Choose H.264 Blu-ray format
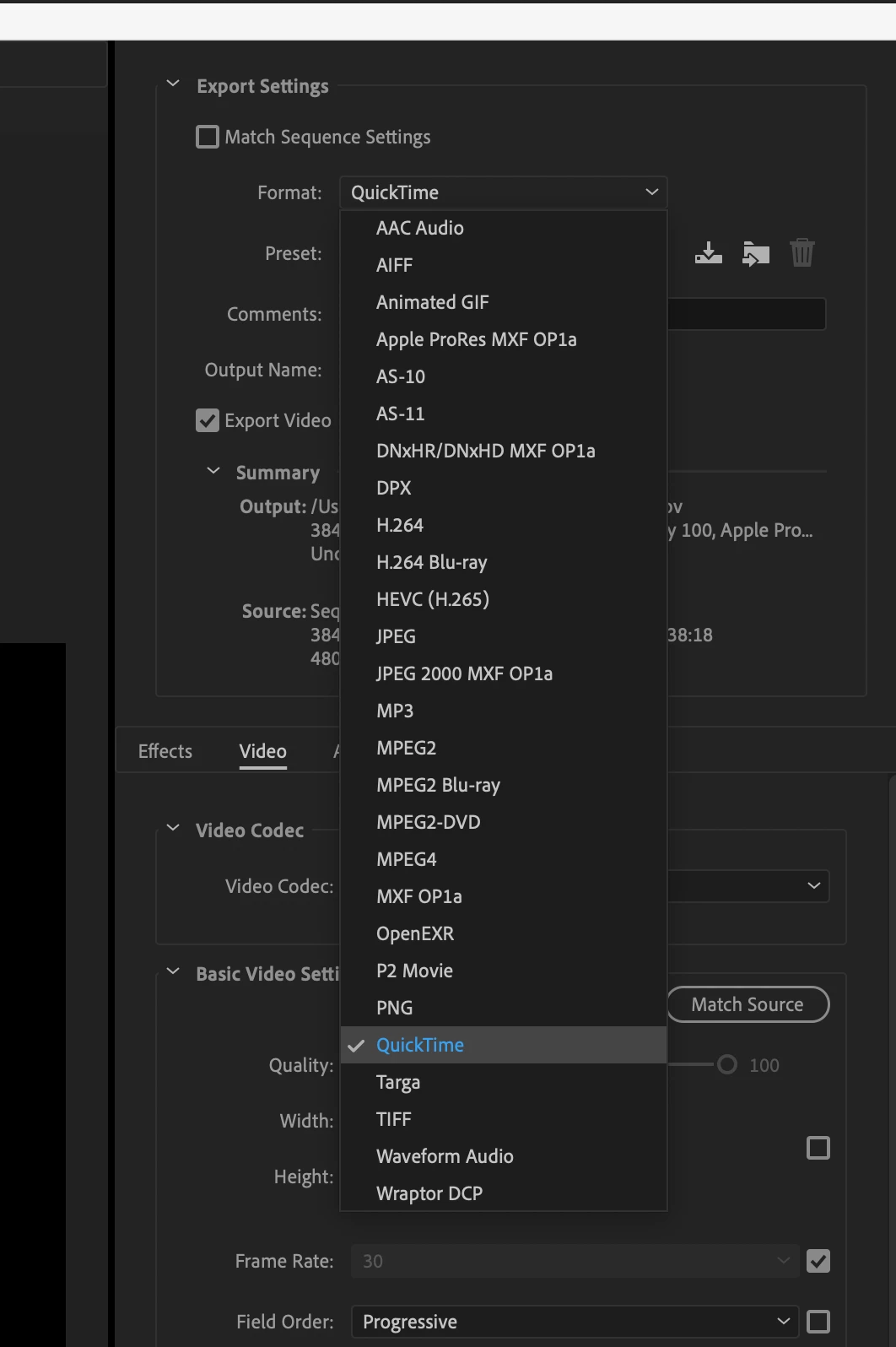 pyautogui.click(x=504, y=562)
